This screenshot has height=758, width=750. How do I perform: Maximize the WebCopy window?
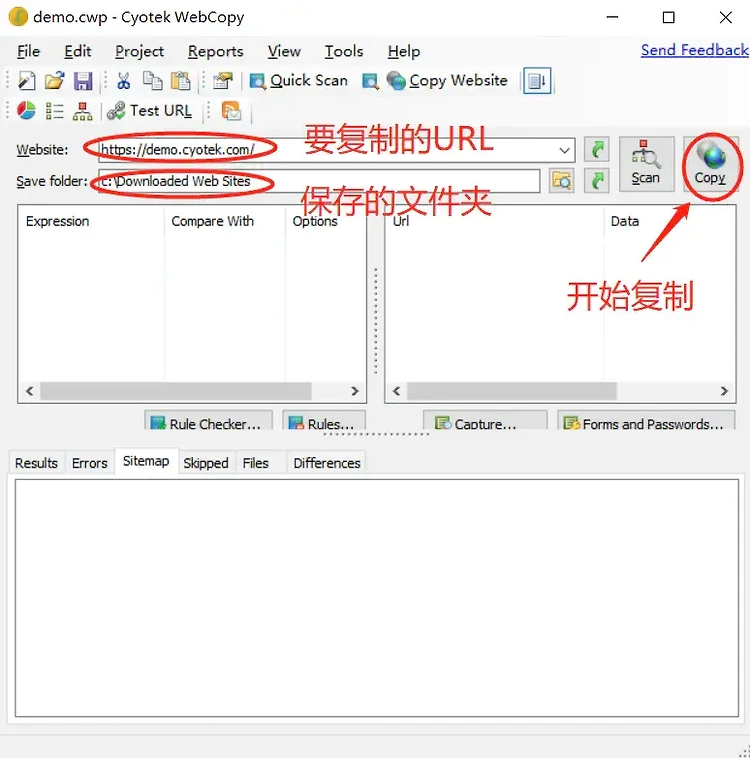tap(669, 17)
